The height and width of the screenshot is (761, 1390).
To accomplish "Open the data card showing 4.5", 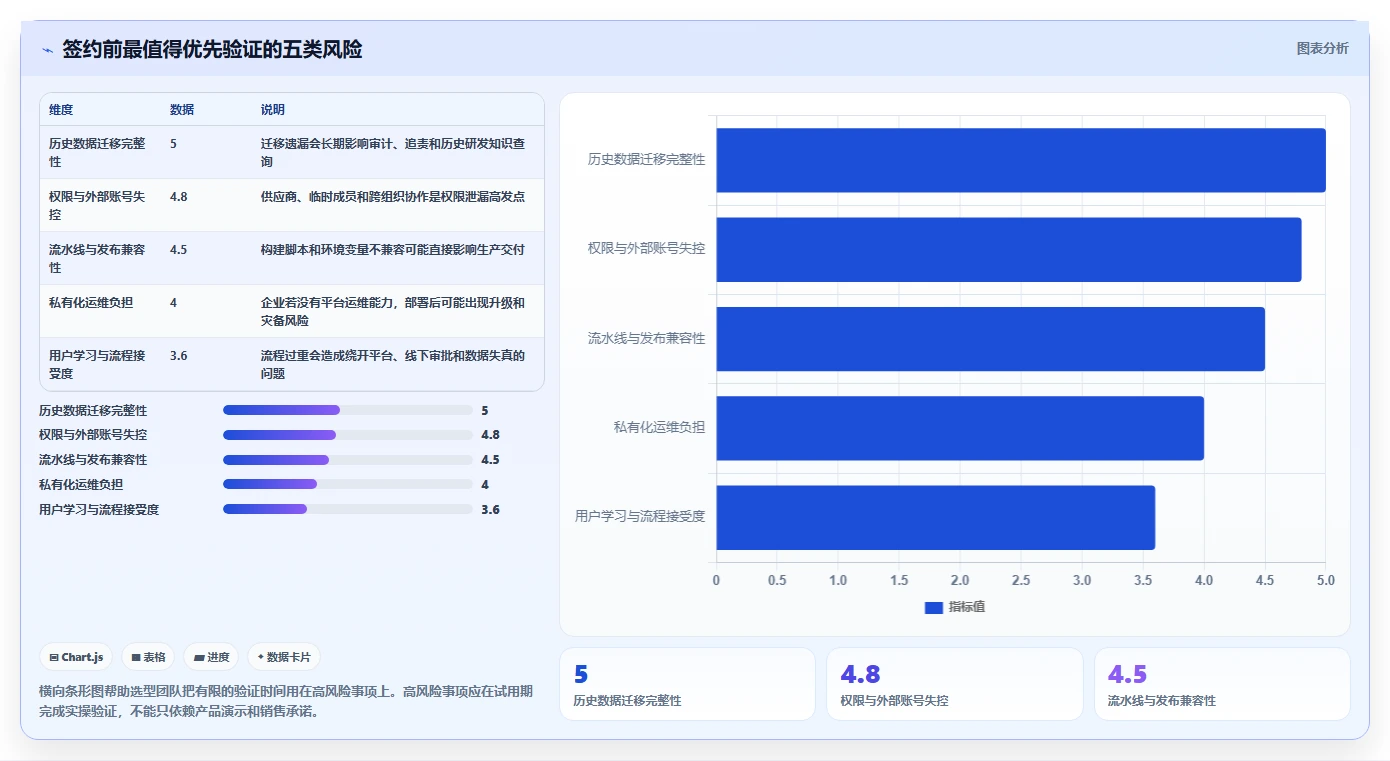I will (1222, 684).
